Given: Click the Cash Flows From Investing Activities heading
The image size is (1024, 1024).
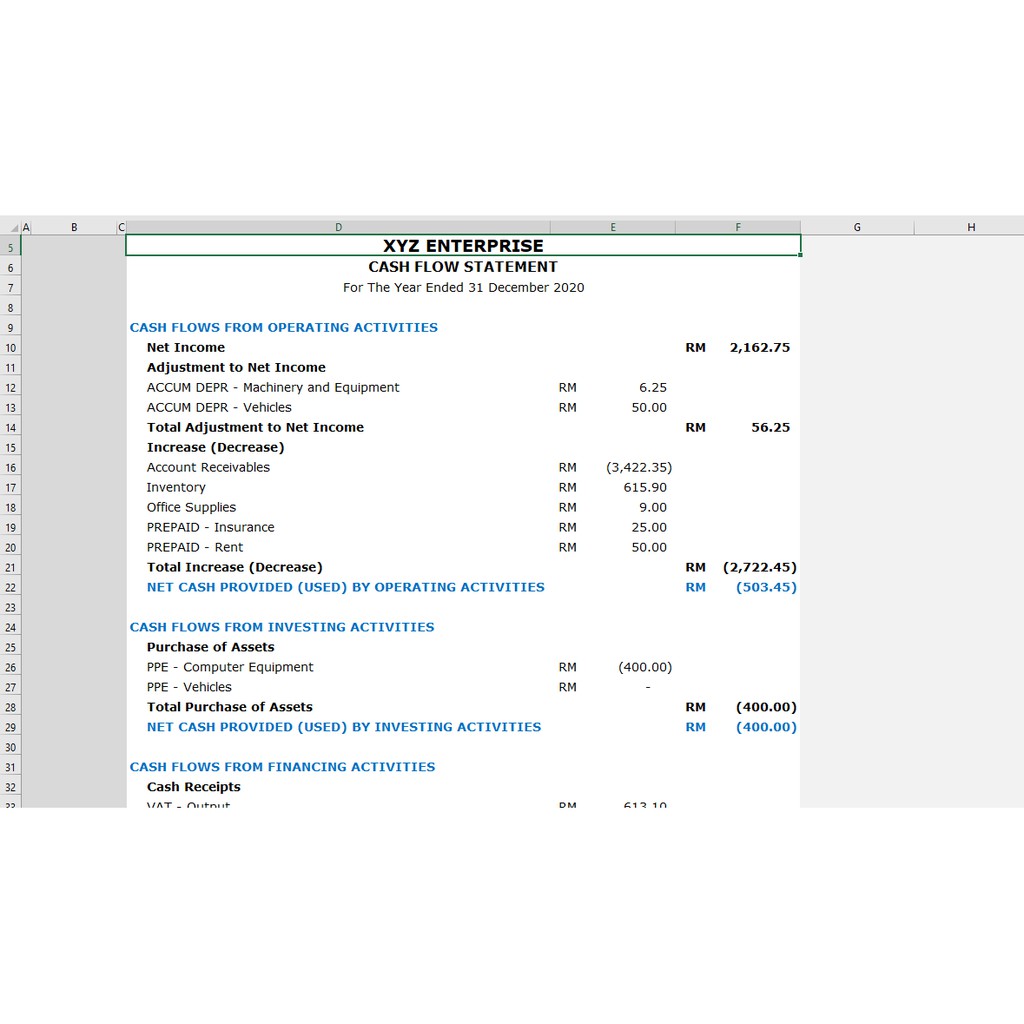Looking at the screenshot, I should coord(282,627).
